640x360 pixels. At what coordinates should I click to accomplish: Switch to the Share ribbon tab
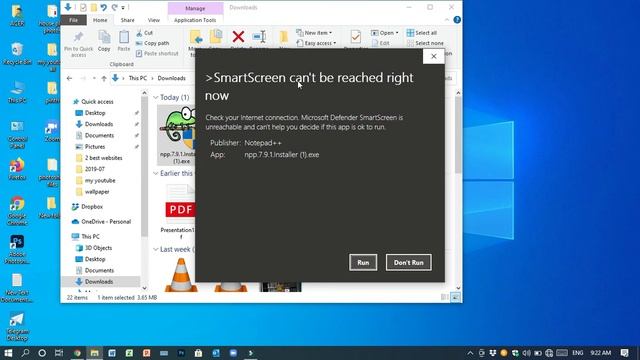127,20
